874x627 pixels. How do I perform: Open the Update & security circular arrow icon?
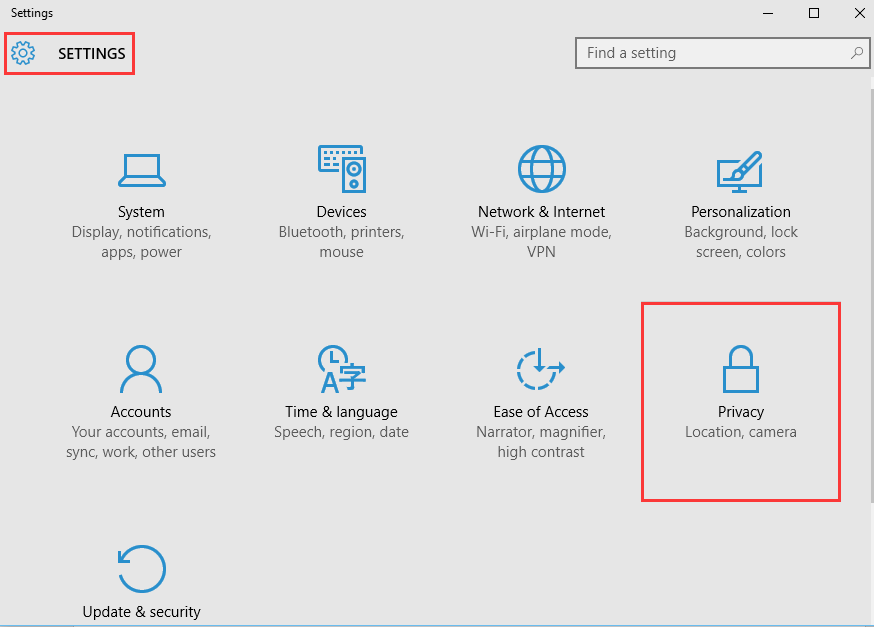(142, 568)
